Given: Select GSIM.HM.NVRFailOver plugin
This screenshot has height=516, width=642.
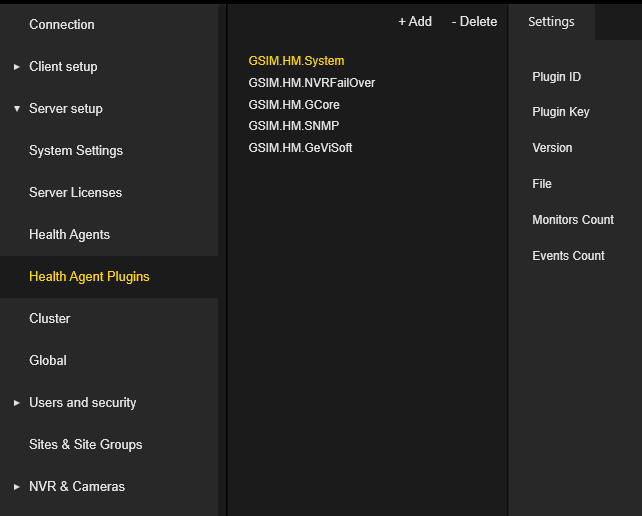Looking at the screenshot, I should pyautogui.click(x=312, y=83).
